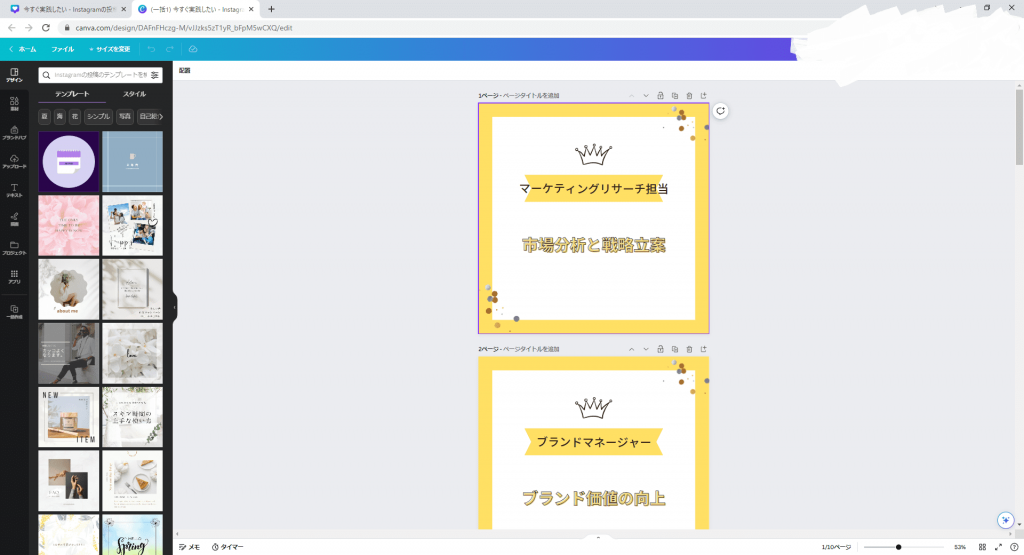This screenshot has width=1024, height=555.
Task: Click the template search filter icon
Action: pyautogui.click(x=155, y=75)
